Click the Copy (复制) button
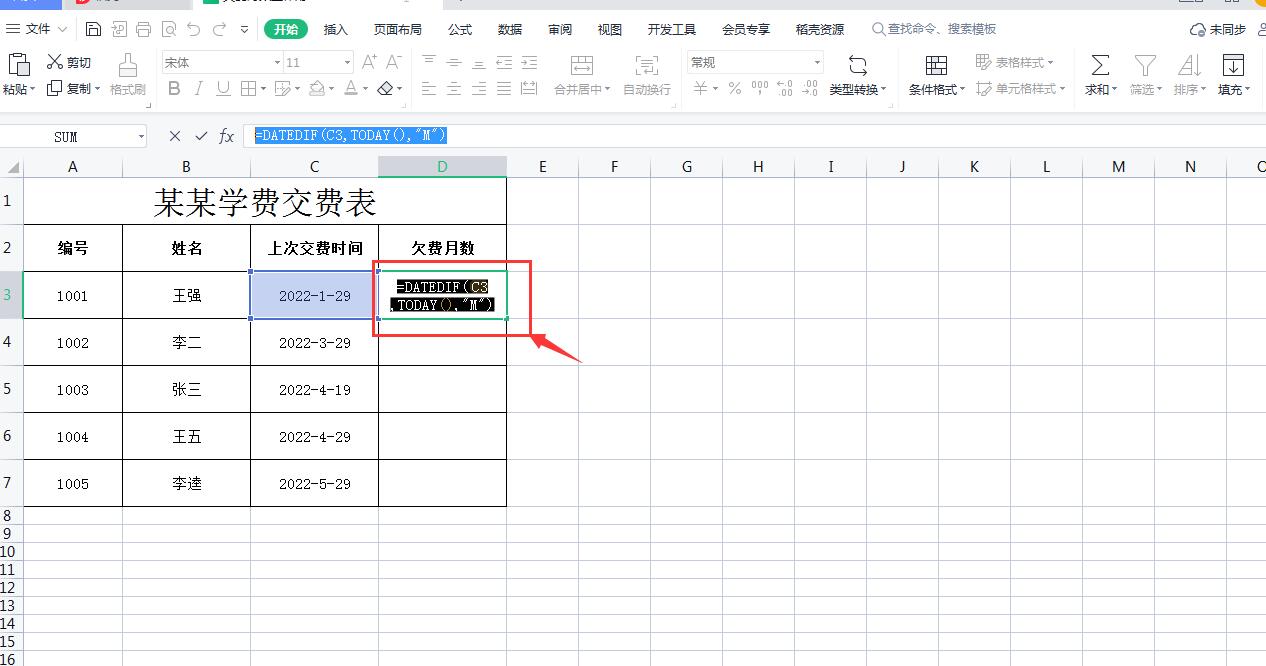 [70, 89]
